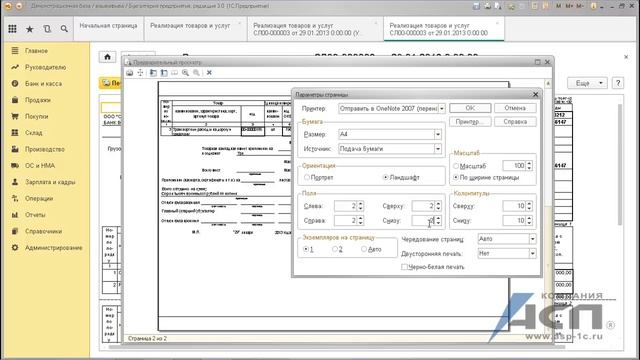Click the M- icon in title bar
The image size is (640, 360).
[580, 6]
